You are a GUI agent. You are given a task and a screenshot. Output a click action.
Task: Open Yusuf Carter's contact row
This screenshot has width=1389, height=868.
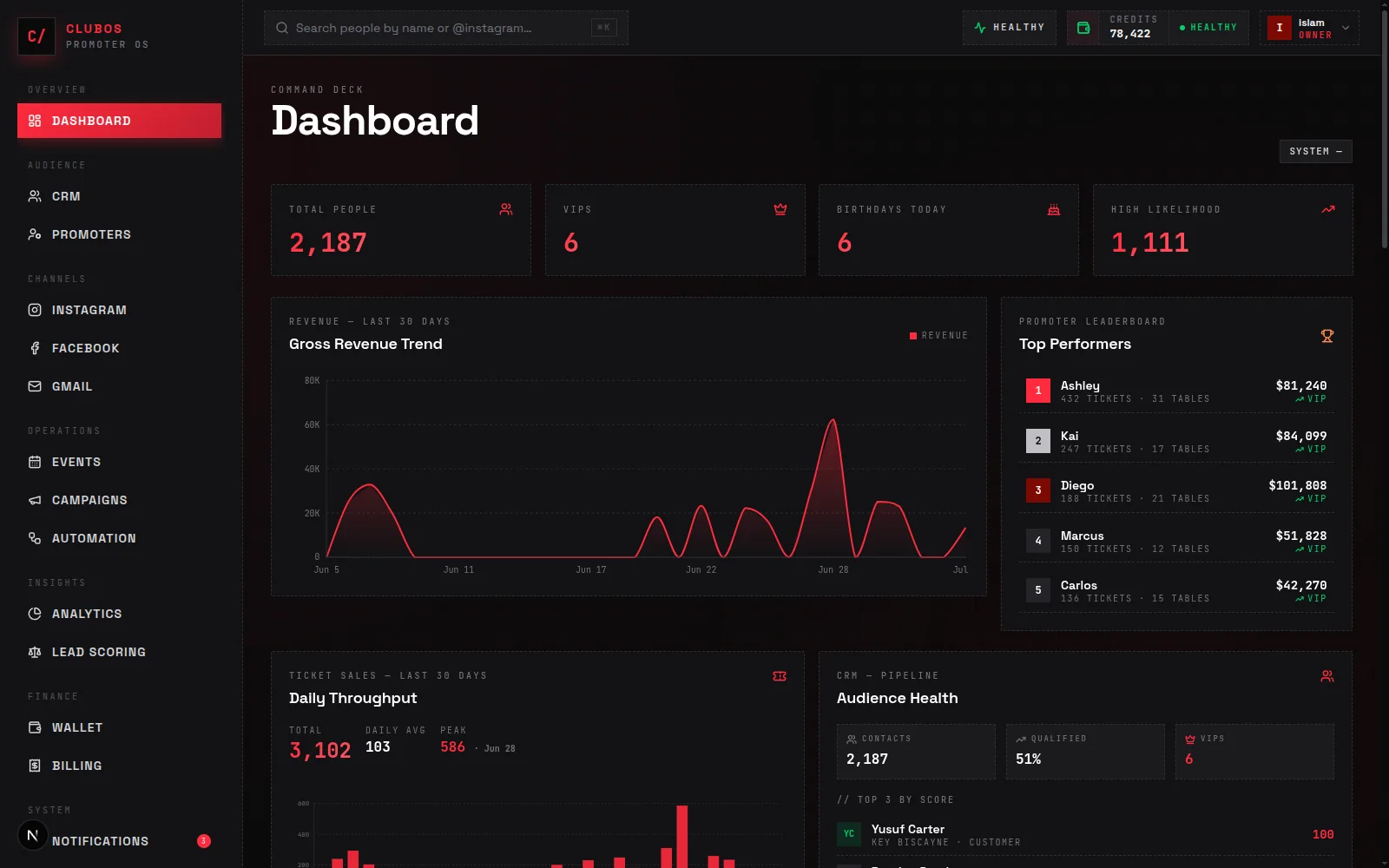(1085, 835)
